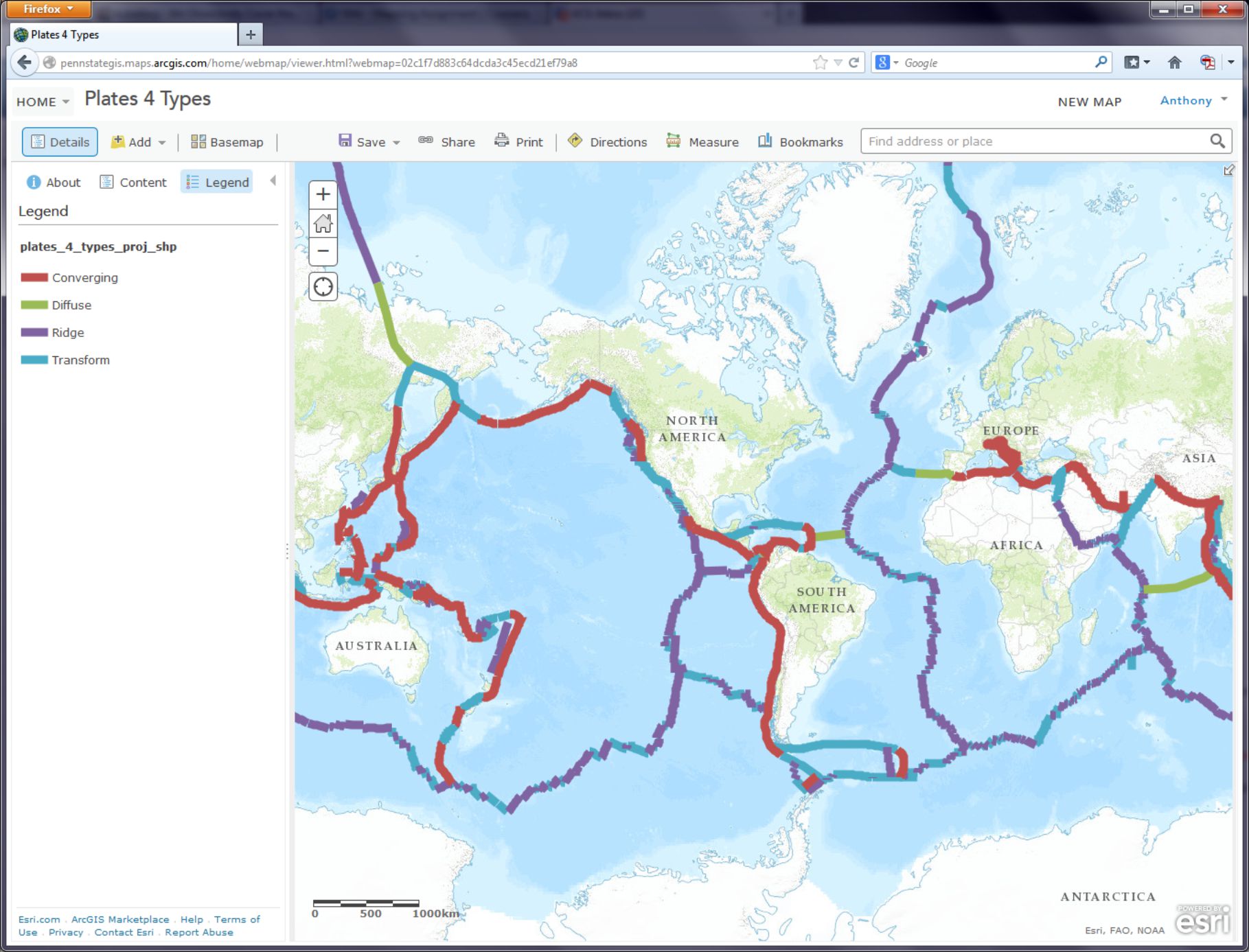Image resolution: width=1249 pixels, height=952 pixels.
Task: Zoom in on the map
Action: pos(323,194)
